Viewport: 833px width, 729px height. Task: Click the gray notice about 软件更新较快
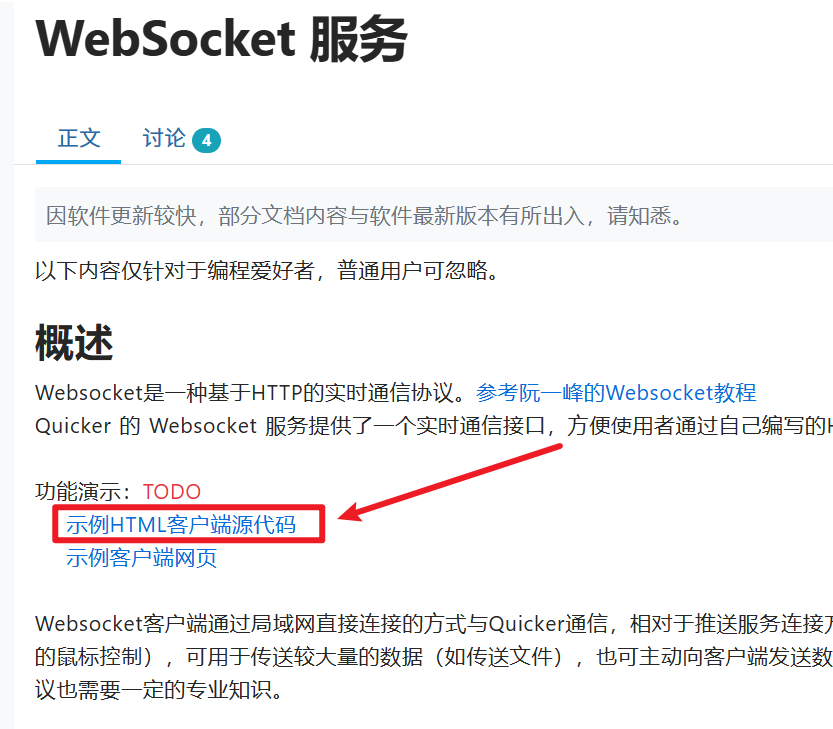point(434,215)
